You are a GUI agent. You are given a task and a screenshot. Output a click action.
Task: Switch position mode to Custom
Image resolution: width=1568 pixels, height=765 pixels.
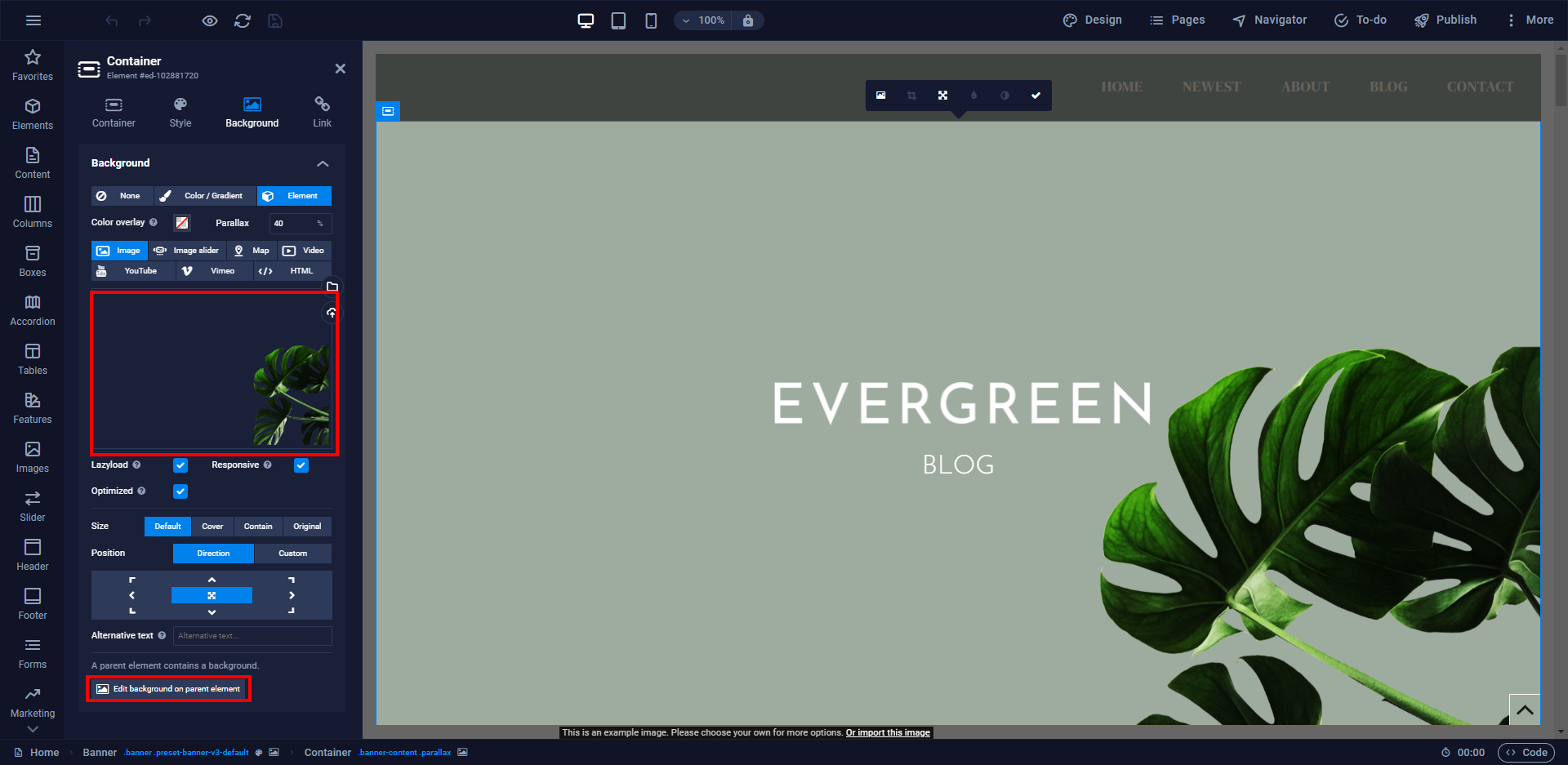[x=293, y=554]
